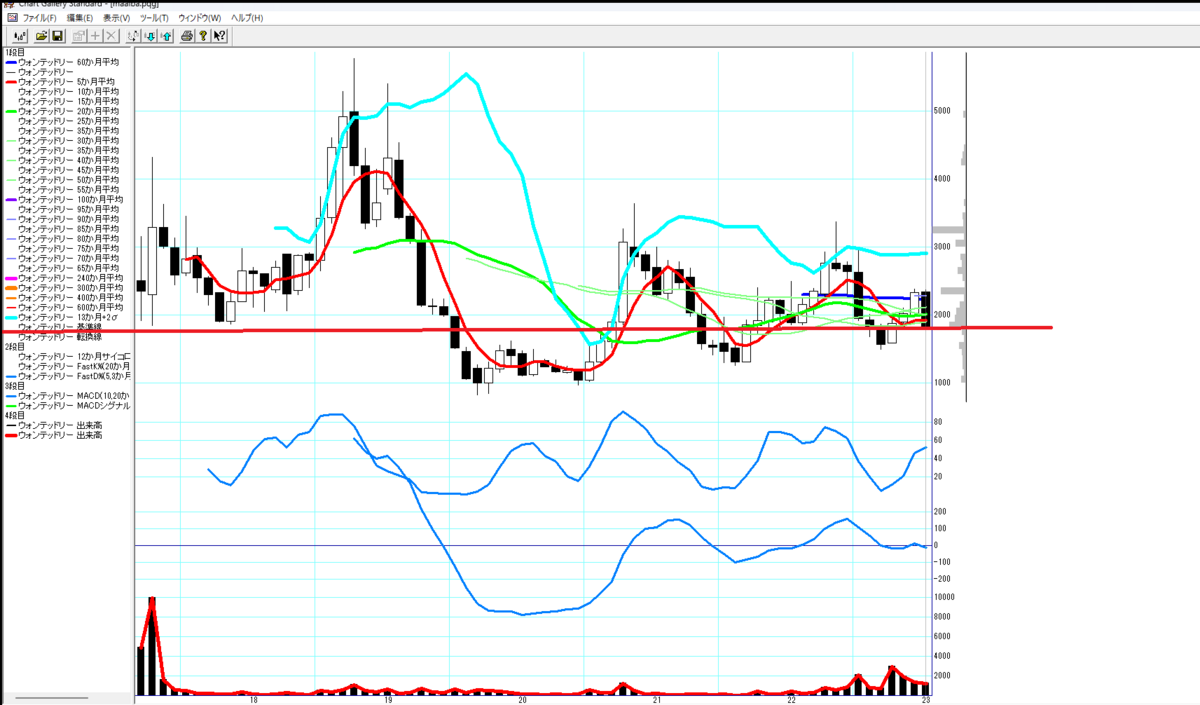Select the 10か月平均 legend row
1200x705 pixels.
pos(67,92)
